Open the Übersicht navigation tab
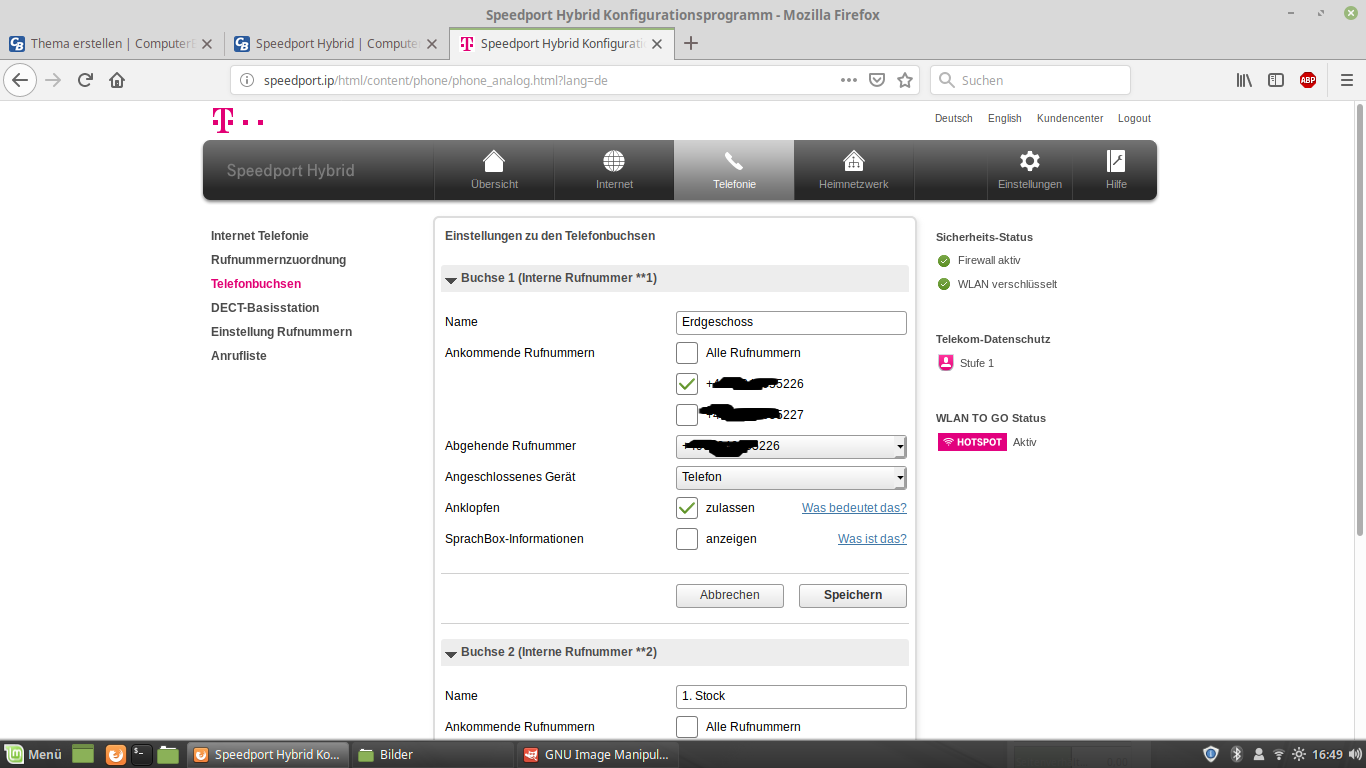This screenshot has height=768, width=1366. coord(494,170)
